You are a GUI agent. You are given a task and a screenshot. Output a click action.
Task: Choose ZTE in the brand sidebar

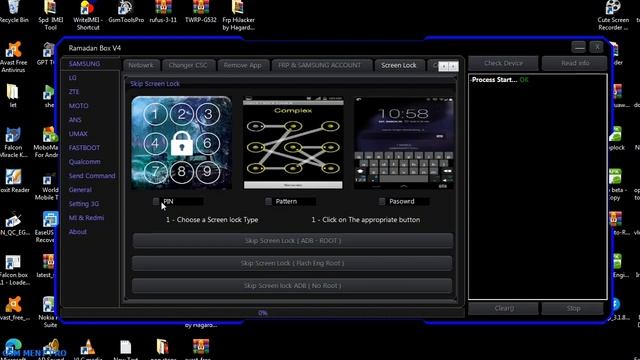coord(74,92)
